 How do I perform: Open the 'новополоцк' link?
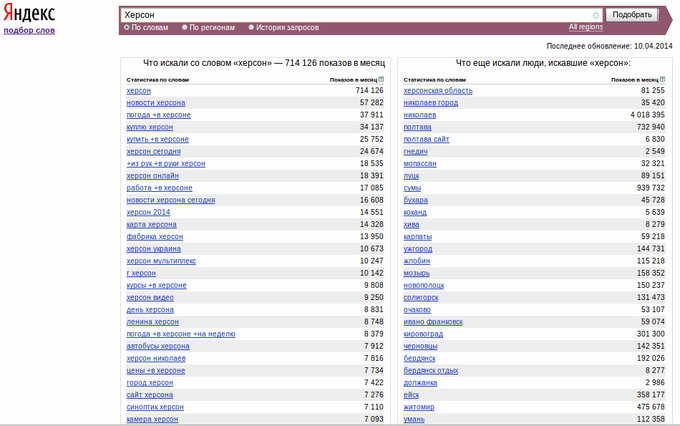[x=424, y=285]
